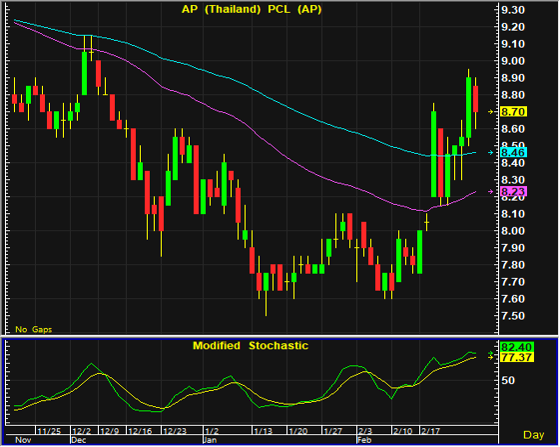The height and width of the screenshot is (447, 560).
Task: Click the small cyan arrow beside the 8.46 tag
Action: click(491, 153)
